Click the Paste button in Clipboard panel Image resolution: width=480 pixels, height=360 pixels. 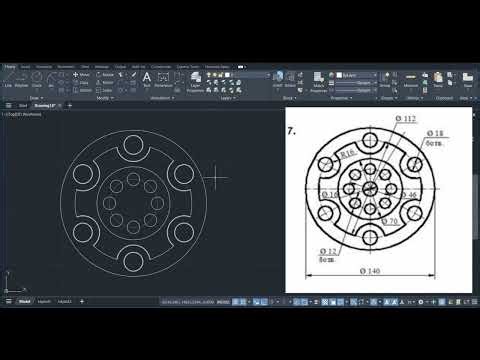click(x=438, y=79)
